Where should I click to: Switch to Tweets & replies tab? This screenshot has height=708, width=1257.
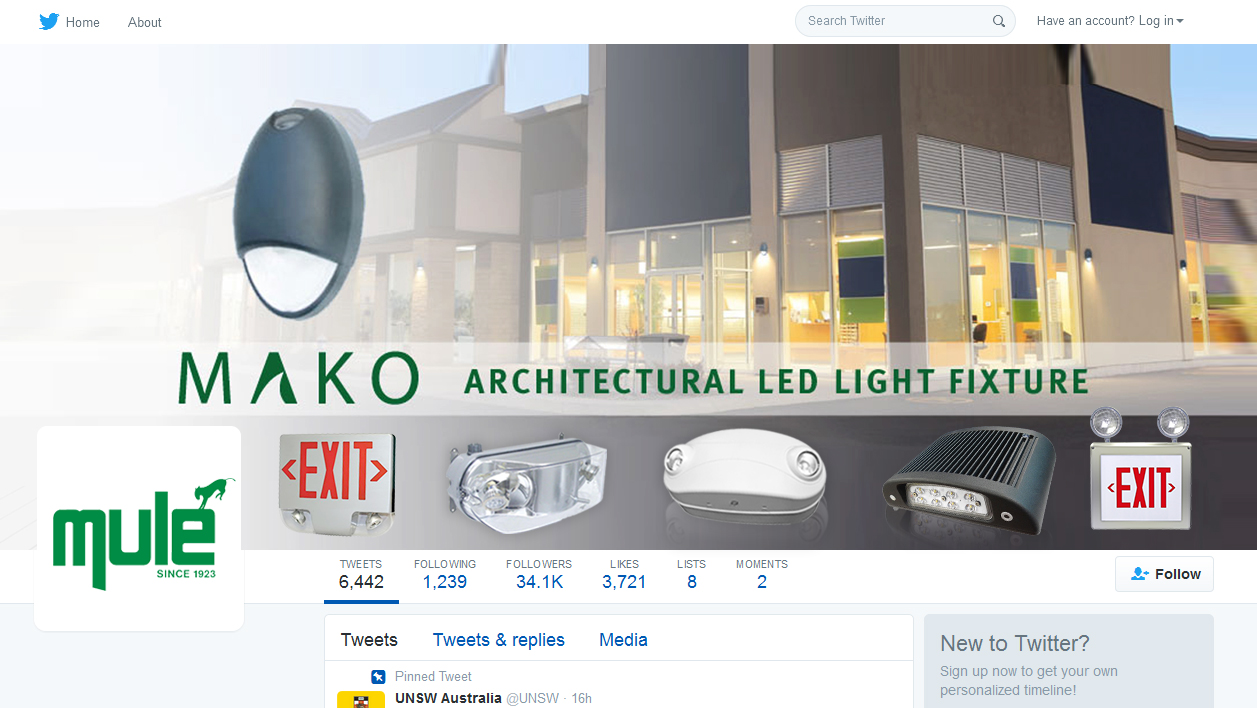[499, 640]
